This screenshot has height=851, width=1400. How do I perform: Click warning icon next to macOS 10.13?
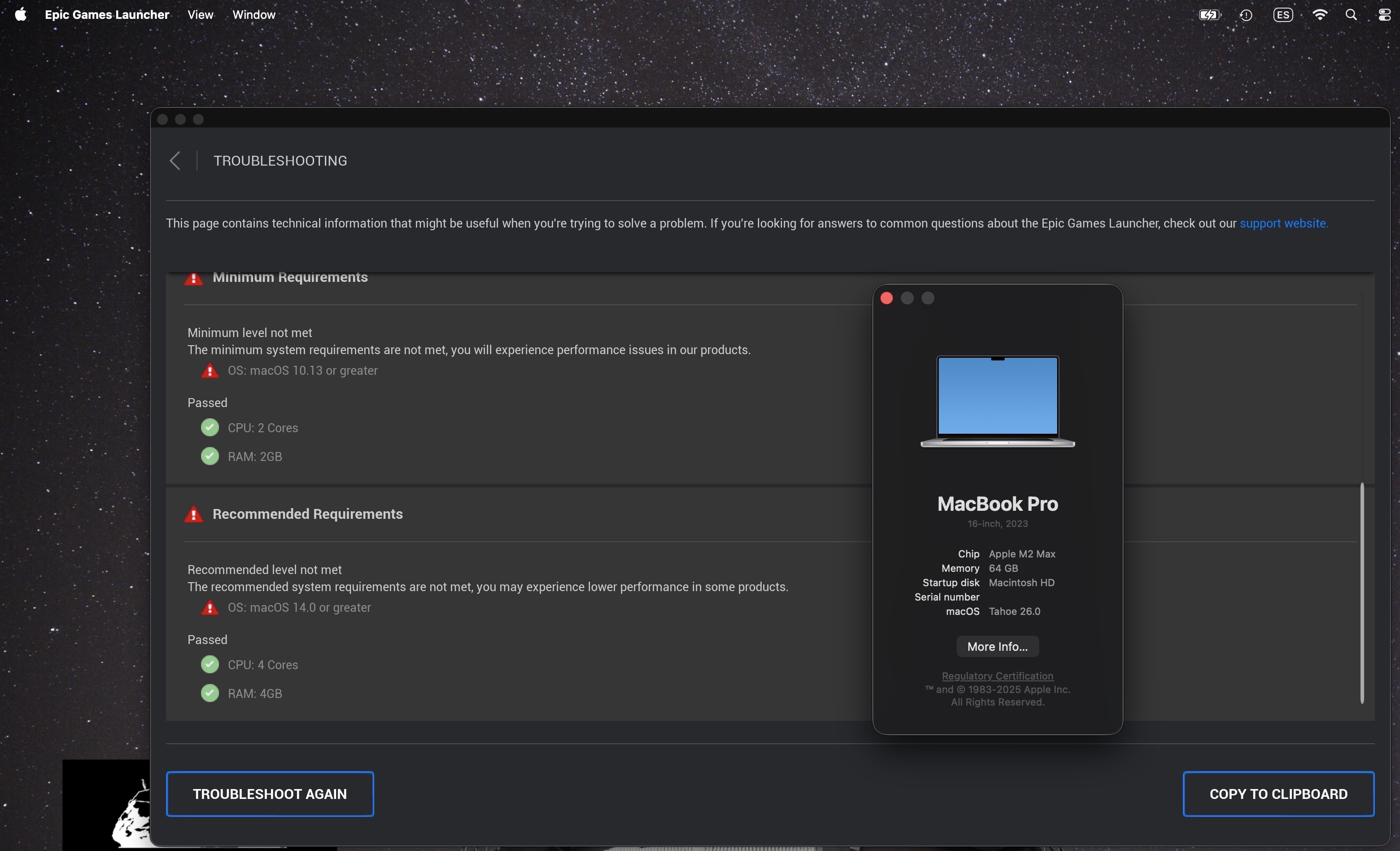point(210,371)
